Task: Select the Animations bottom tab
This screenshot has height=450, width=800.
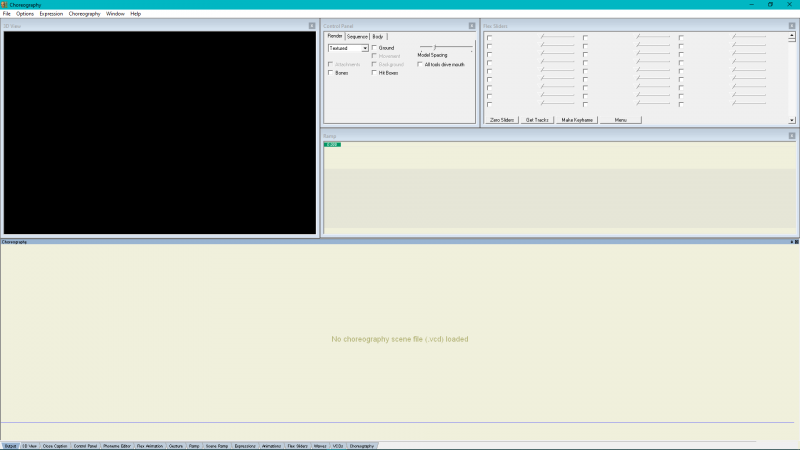Action: coord(271,446)
